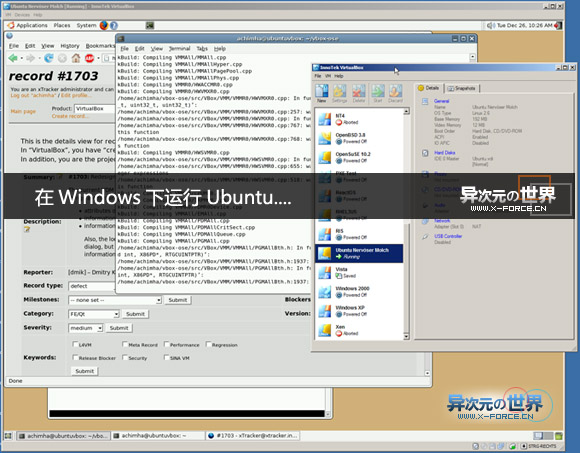Click Settings icon in VirtualBox toolbar

tap(339, 93)
